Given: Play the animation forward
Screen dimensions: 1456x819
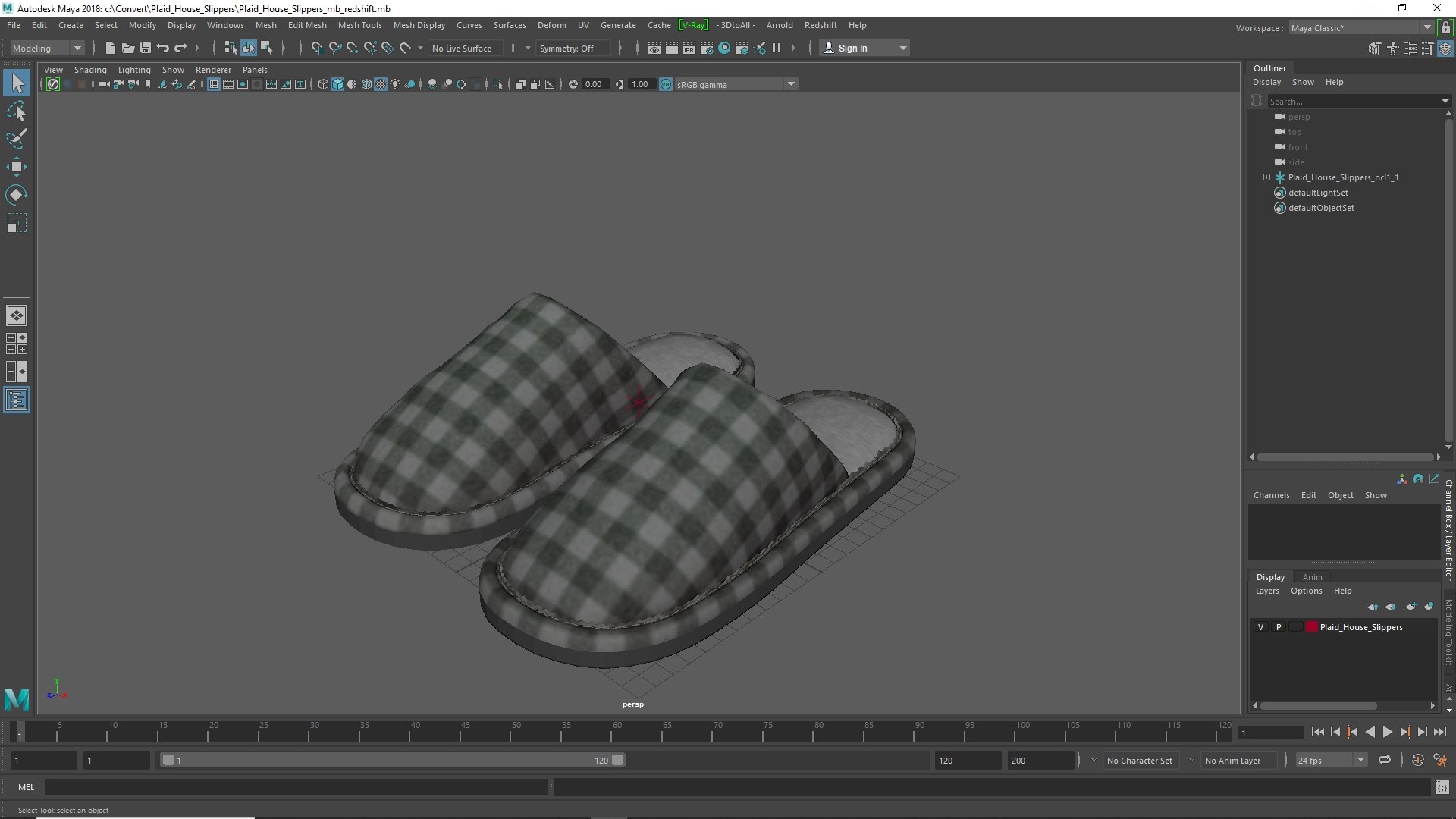Looking at the screenshot, I should click(1387, 732).
